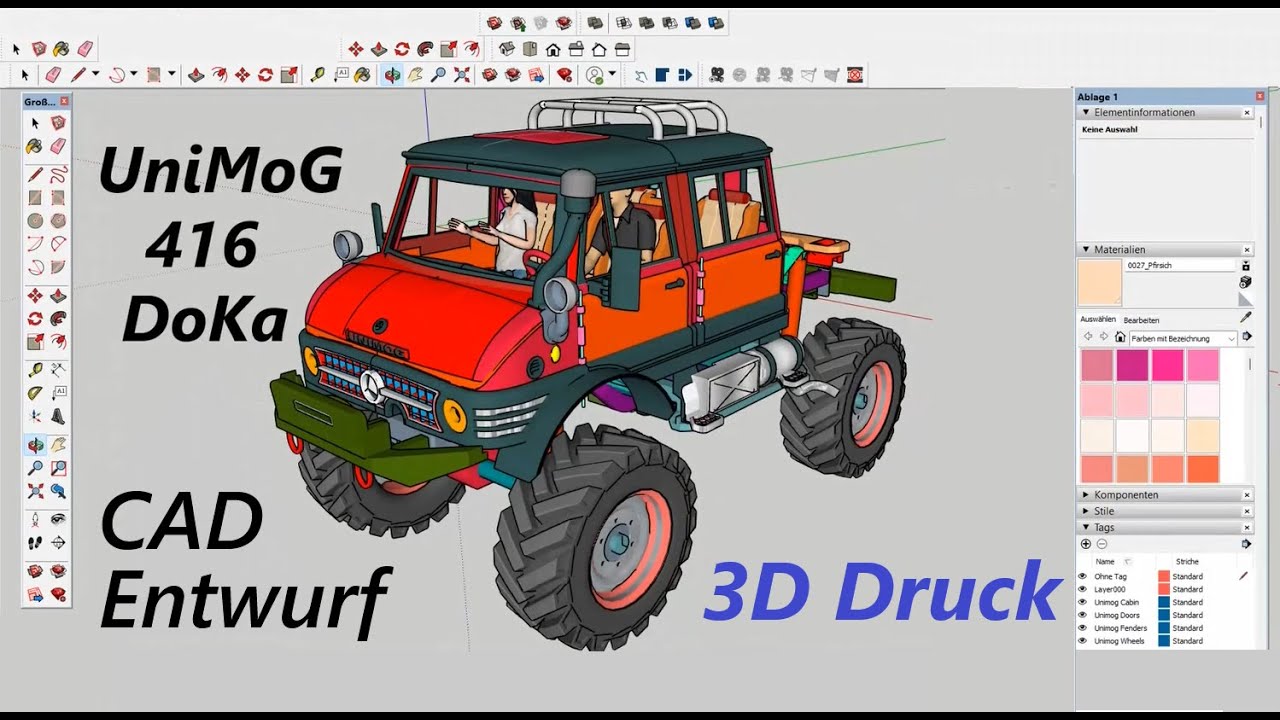
Task: Toggle Unimog Wheels tag visibility
Action: 1082,641
